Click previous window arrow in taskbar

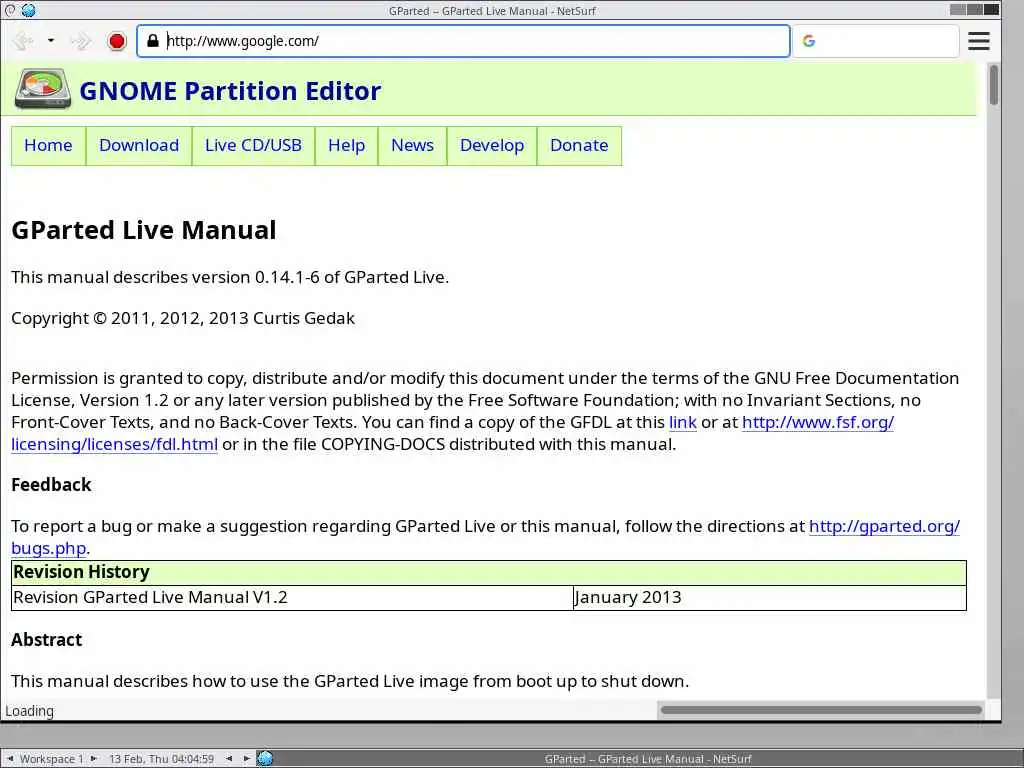[x=229, y=759]
